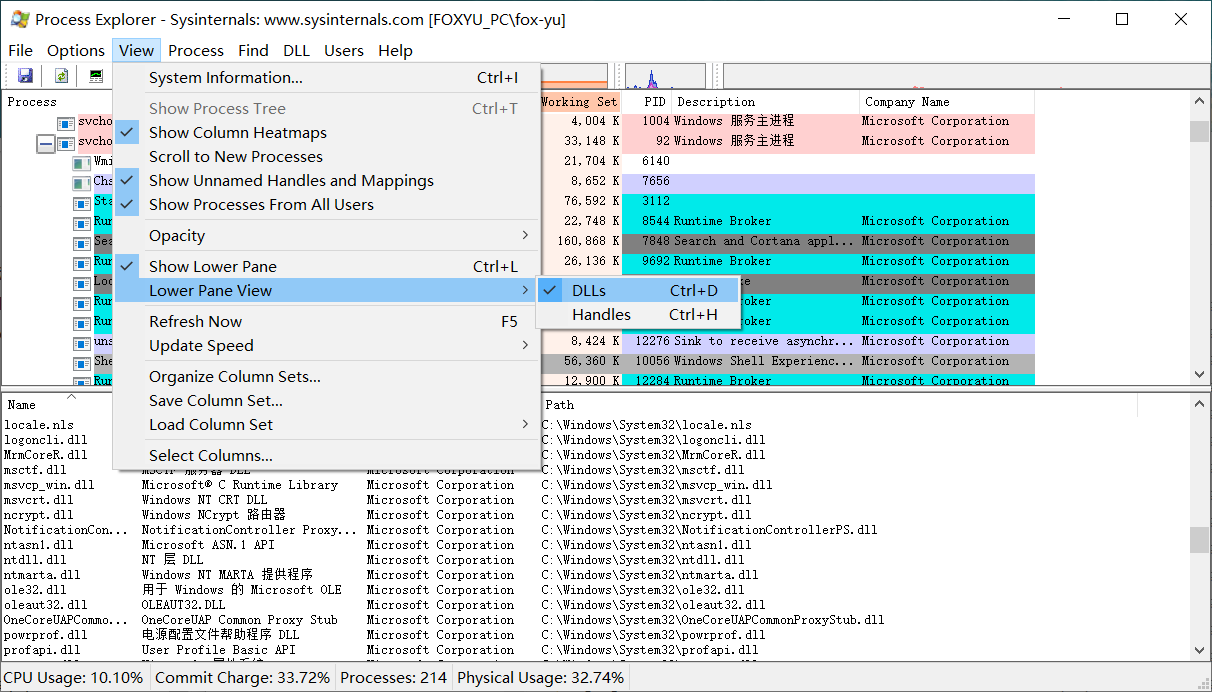Expand the Lower Pane View submenu
1212x692 pixels.
[x=327, y=290]
